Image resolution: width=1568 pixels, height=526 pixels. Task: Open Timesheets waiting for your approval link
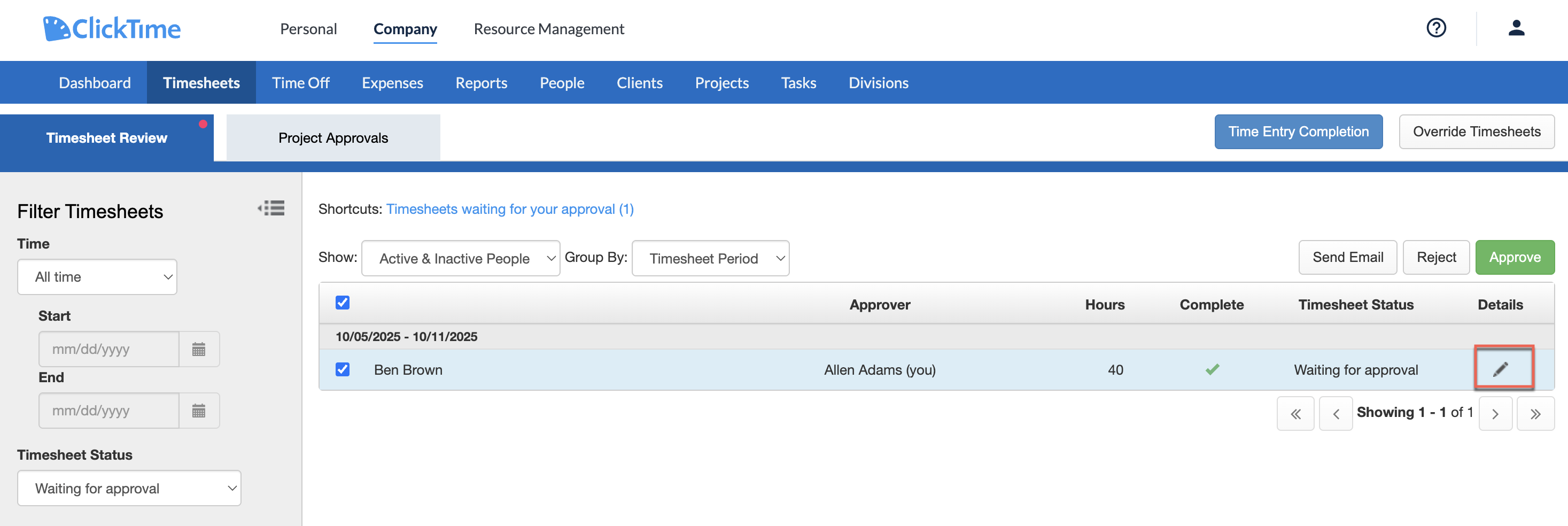tap(510, 209)
